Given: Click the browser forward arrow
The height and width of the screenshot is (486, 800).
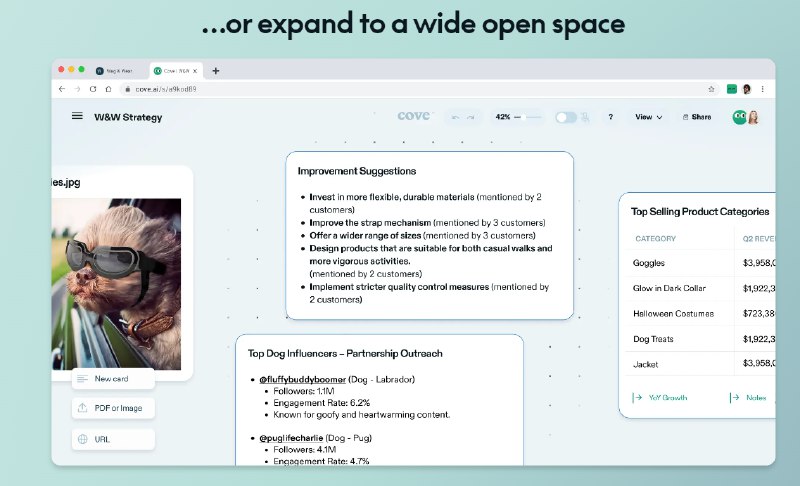Looking at the screenshot, I should (x=78, y=89).
